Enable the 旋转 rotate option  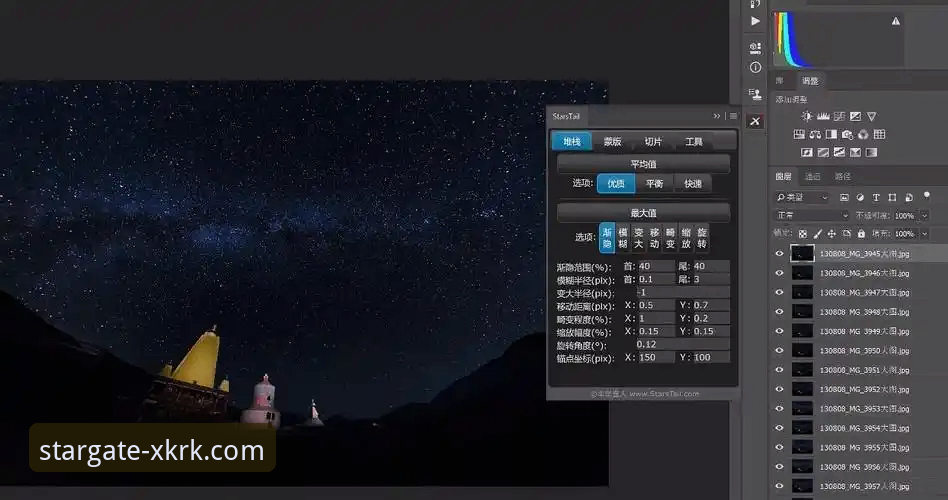click(x=701, y=238)
